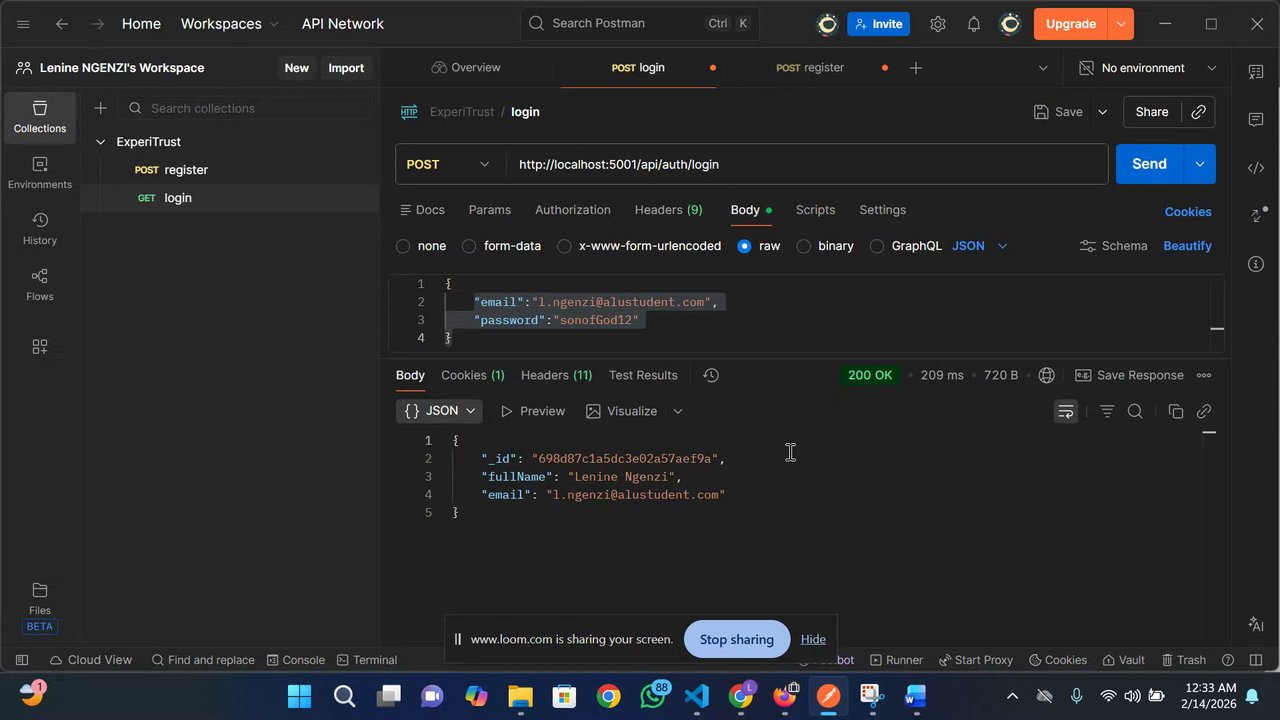Select the raw body type
The width and height of the screenshot is (1280, 720).
pos(744,246)
